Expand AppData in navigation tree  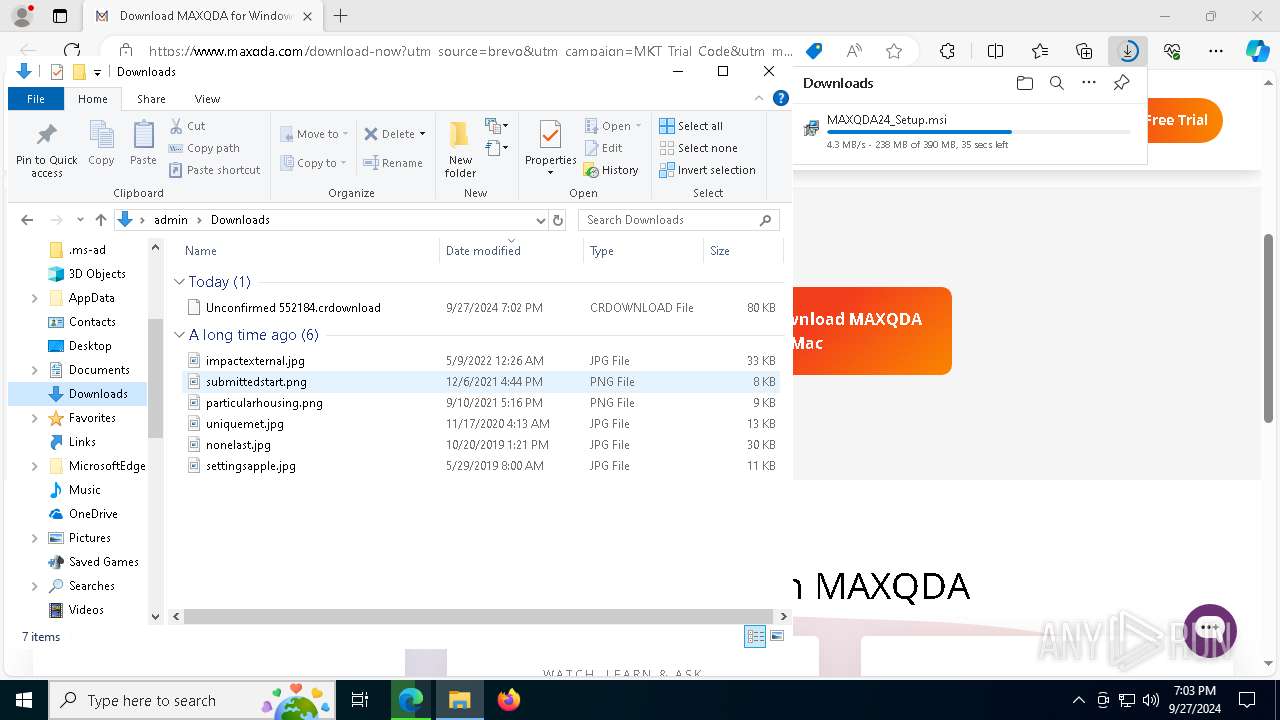[x=35, y=298]
